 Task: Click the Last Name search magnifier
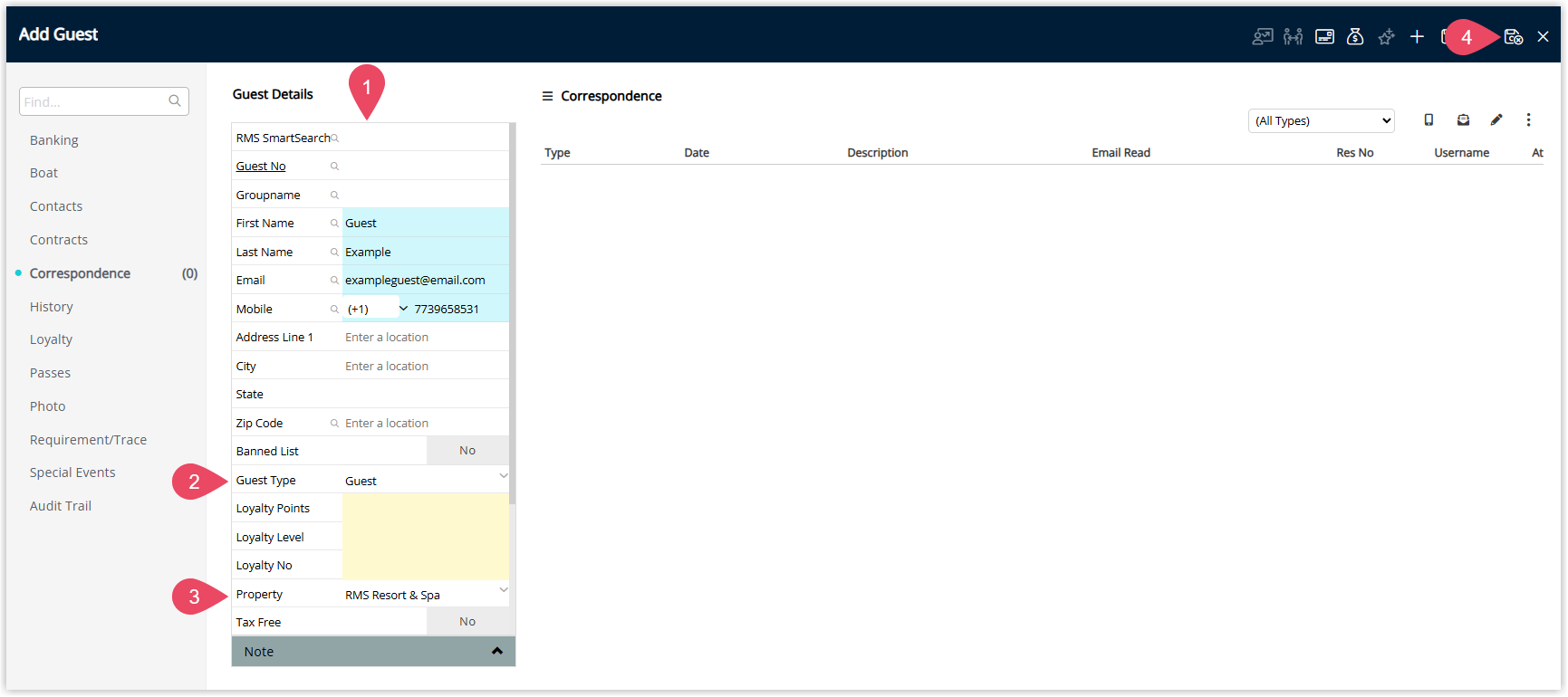(334, 253)
